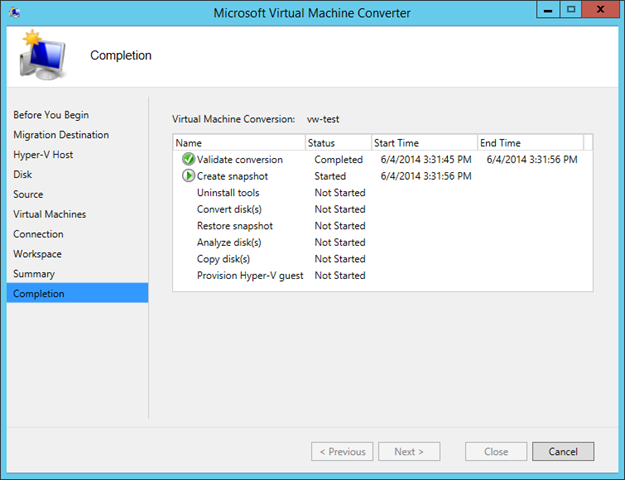Go to the Virtual Machines step
This screenshot has height=480, width=625.
pos(49,214)
